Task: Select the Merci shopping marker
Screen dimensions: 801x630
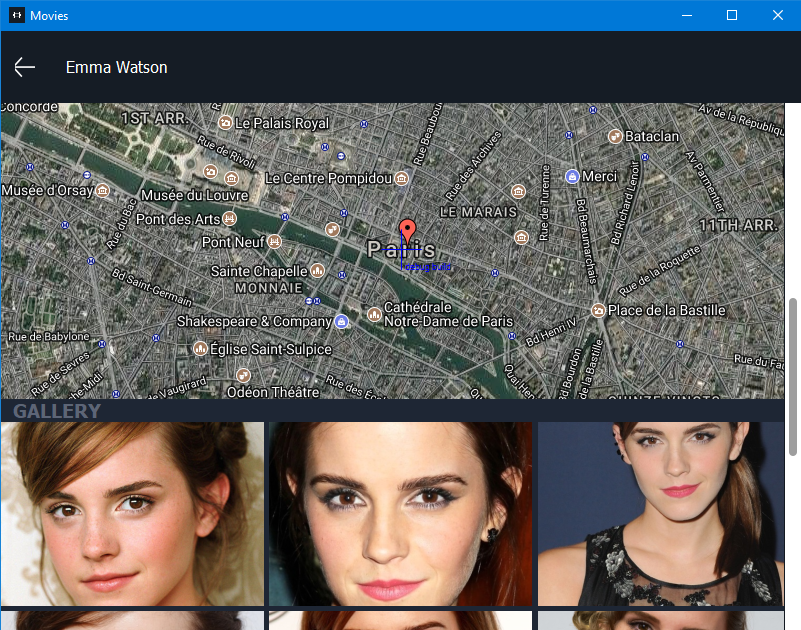Action: pos(572,176)
